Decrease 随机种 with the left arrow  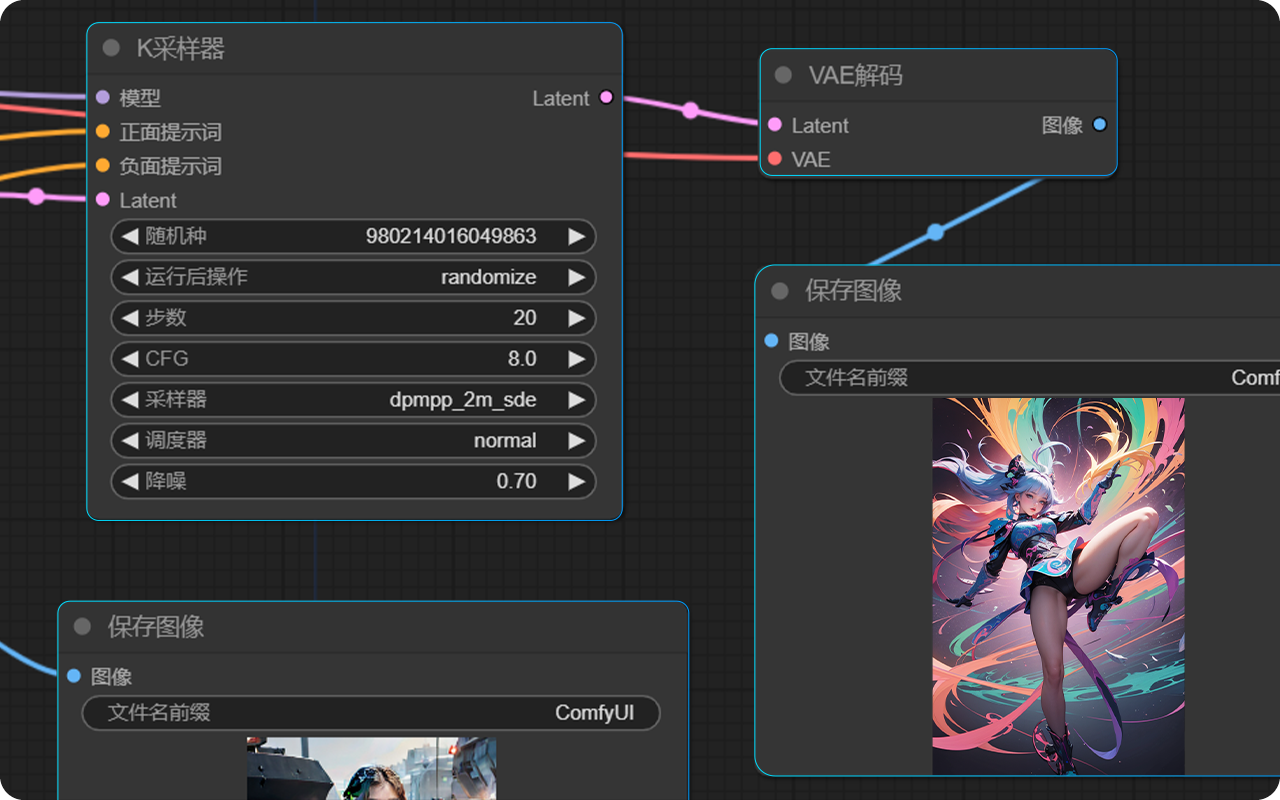129,236
